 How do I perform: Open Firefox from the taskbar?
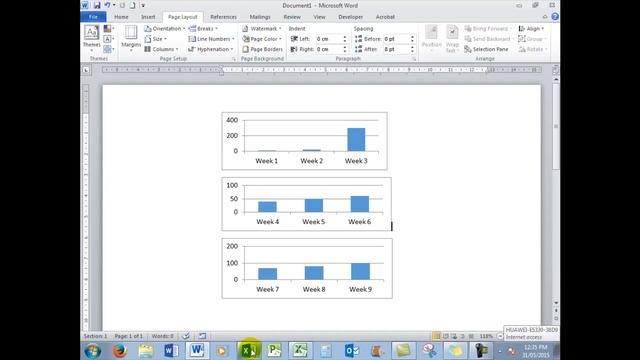(120, 351)
